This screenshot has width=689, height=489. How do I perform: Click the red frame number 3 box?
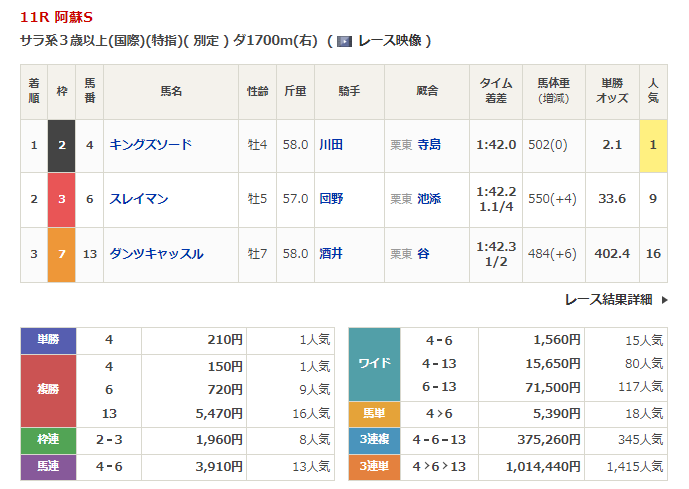(62, 199)
